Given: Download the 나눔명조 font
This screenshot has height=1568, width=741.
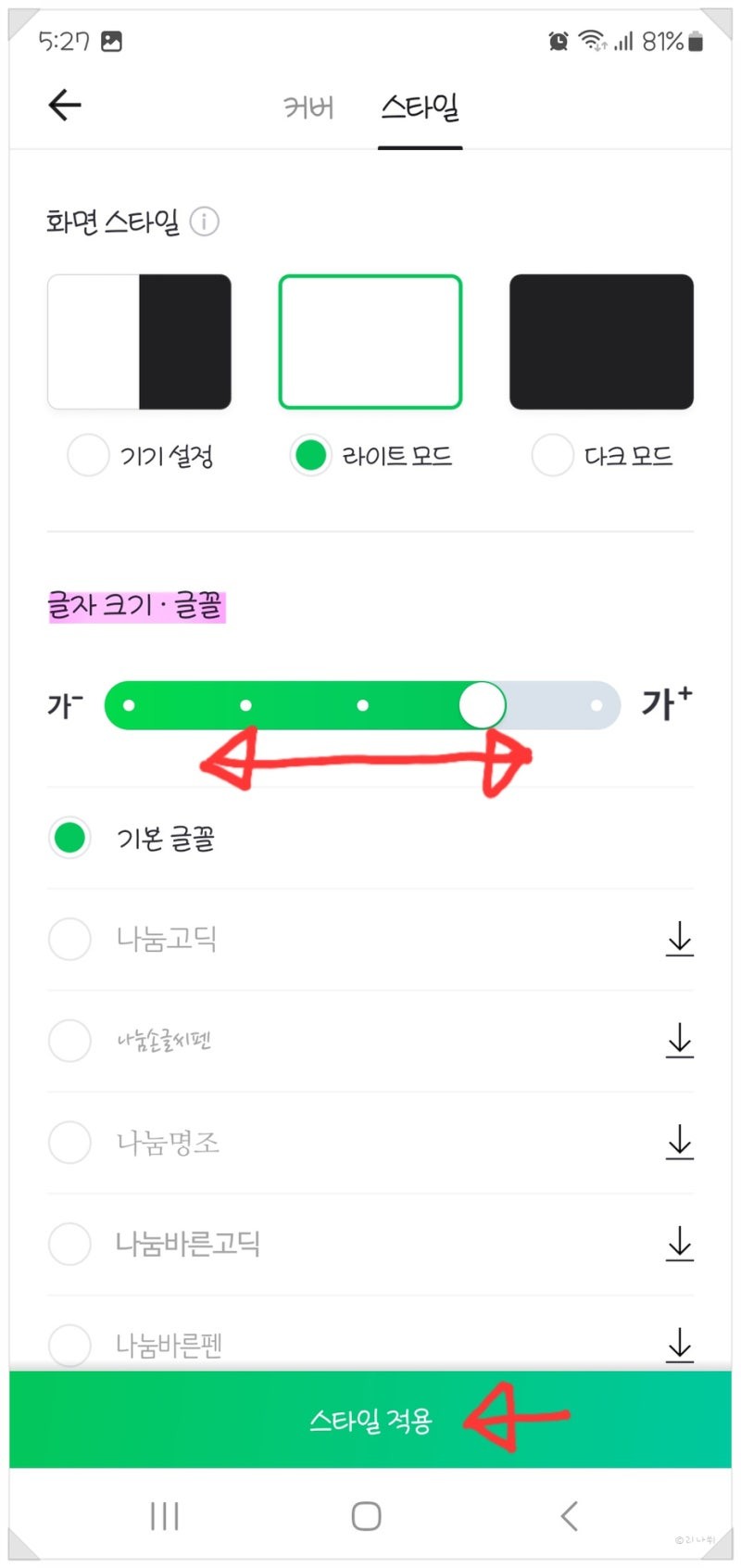Looking at the screenshot, I should (679, 1143).
